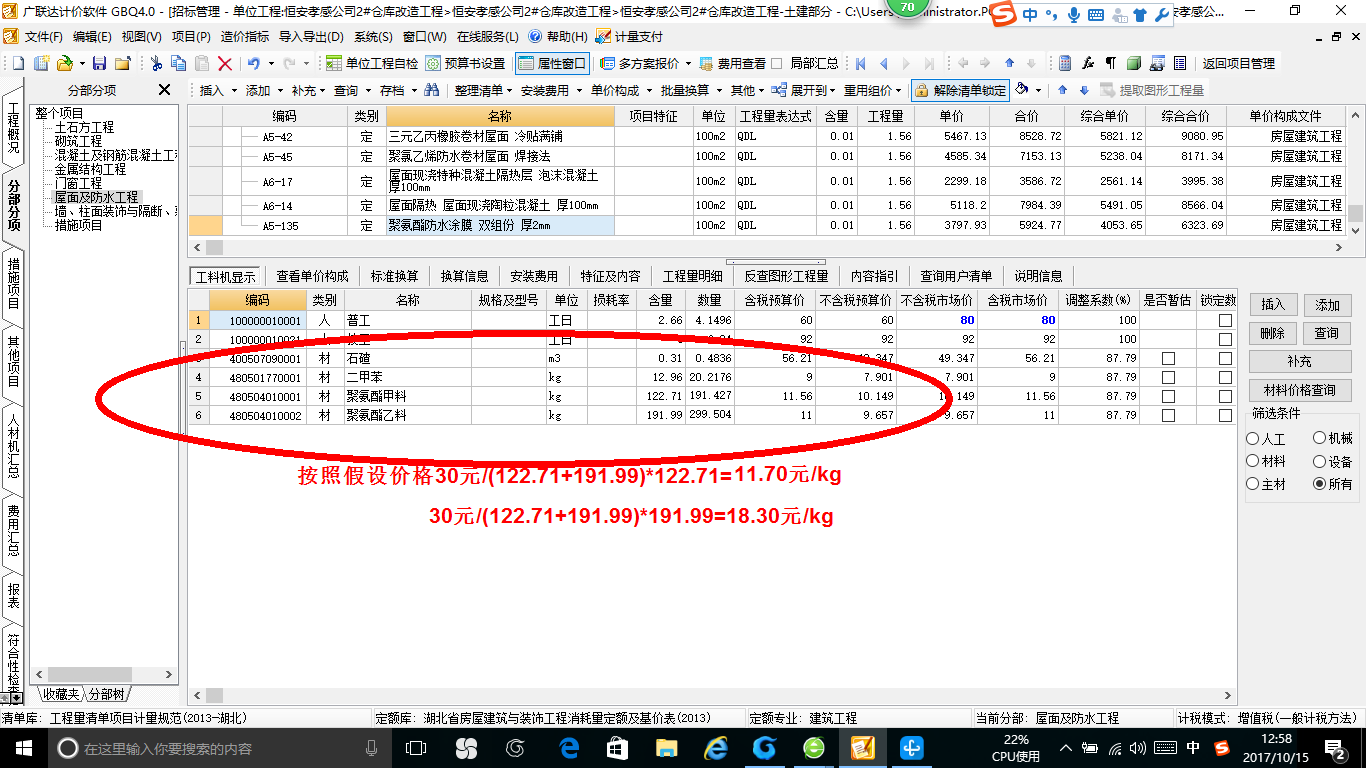1366x768 pixels.
Task: Select 屋面及防水工程 in tree
Action: coord(96,198)
